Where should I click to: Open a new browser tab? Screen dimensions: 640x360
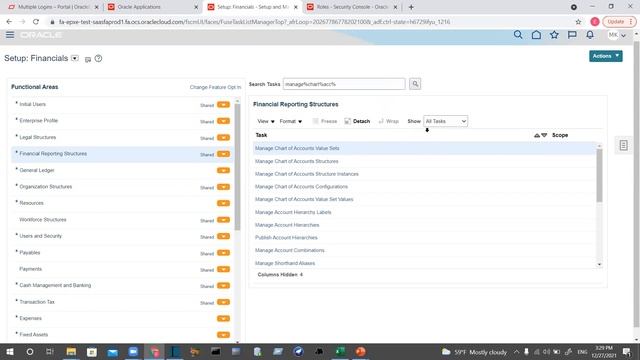pos(411,7)
